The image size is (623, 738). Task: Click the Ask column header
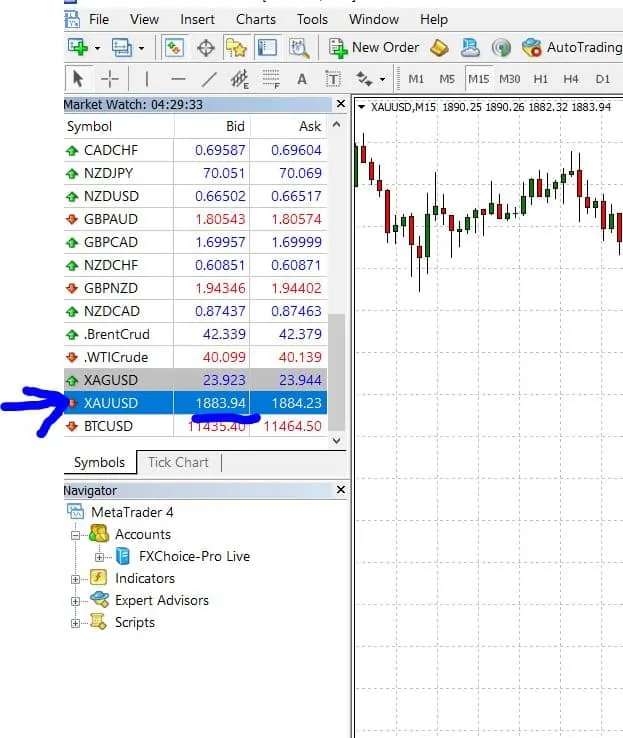[x=288, y=127]
